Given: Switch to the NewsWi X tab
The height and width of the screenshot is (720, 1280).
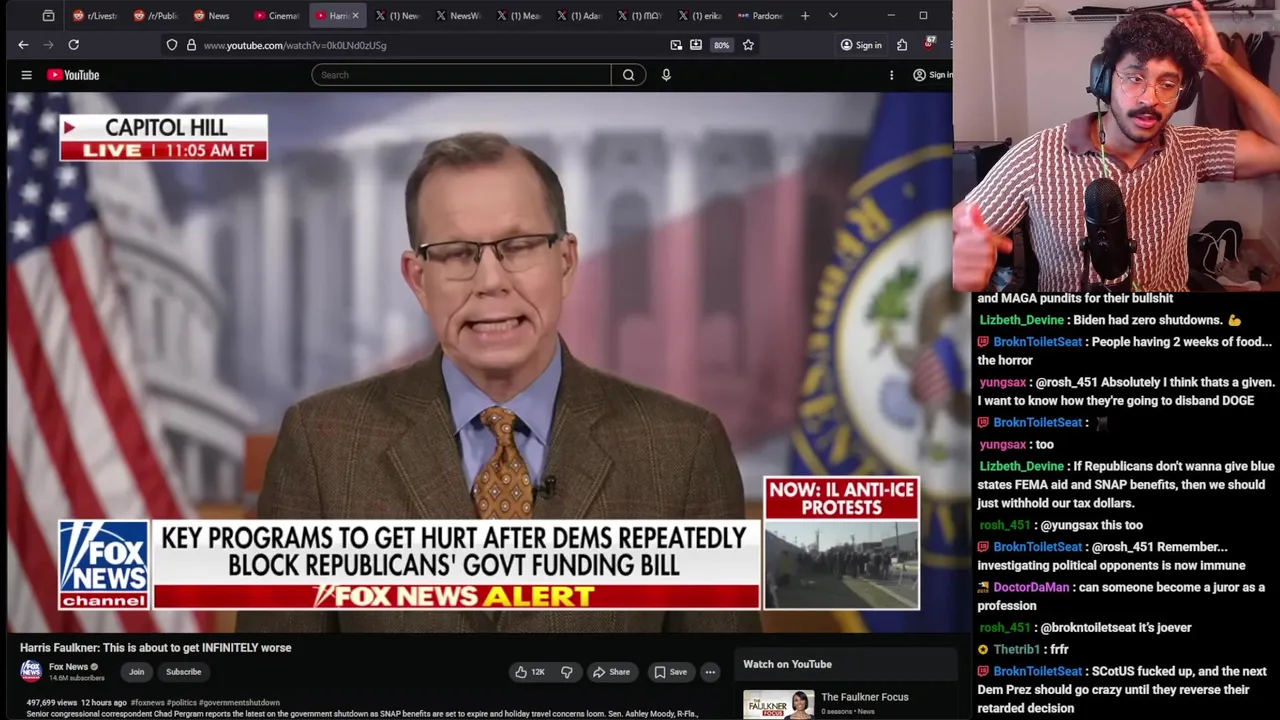Looking at the screenshot, I should tap(458, 16).
